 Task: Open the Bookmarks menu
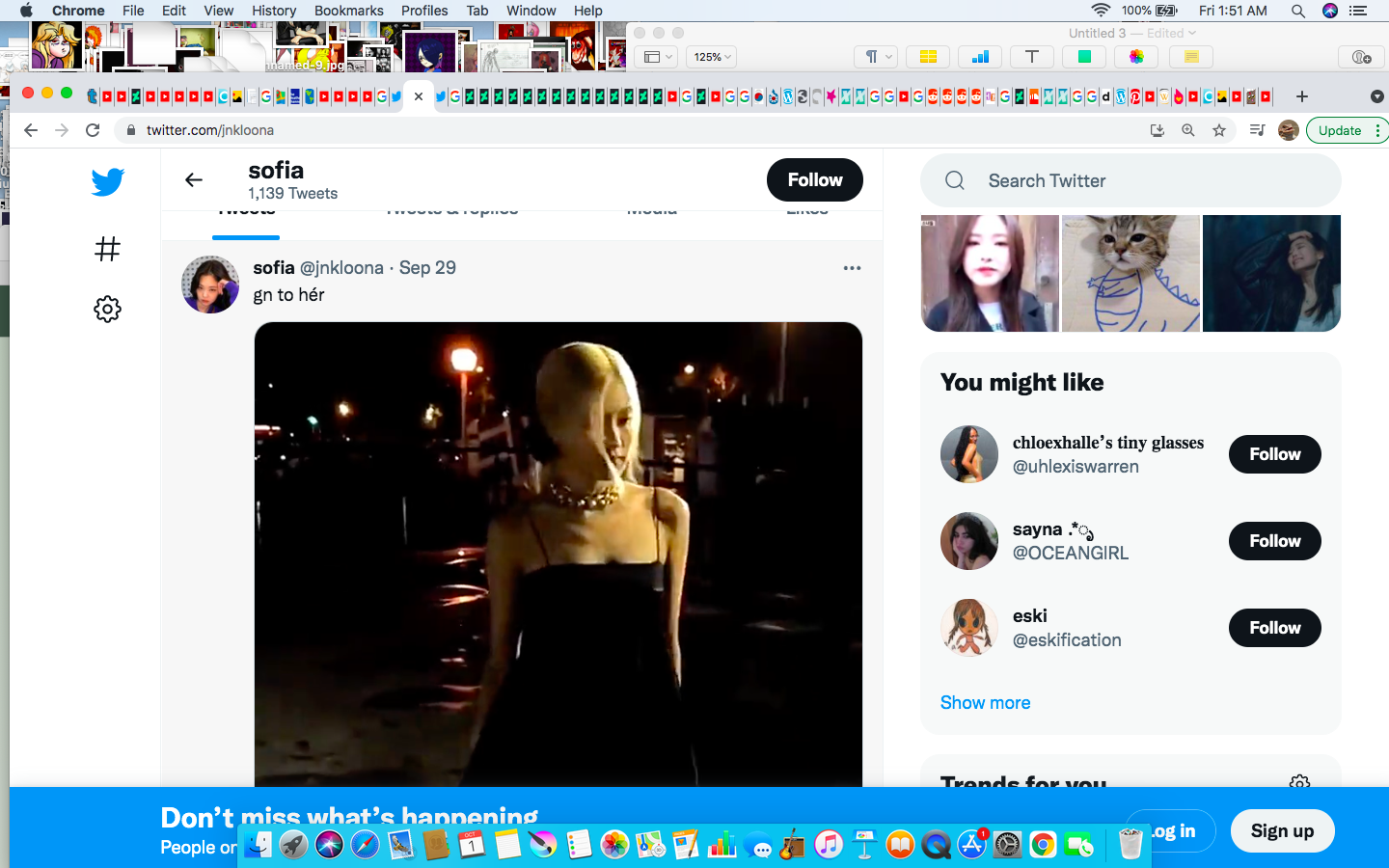click(349, 11)
